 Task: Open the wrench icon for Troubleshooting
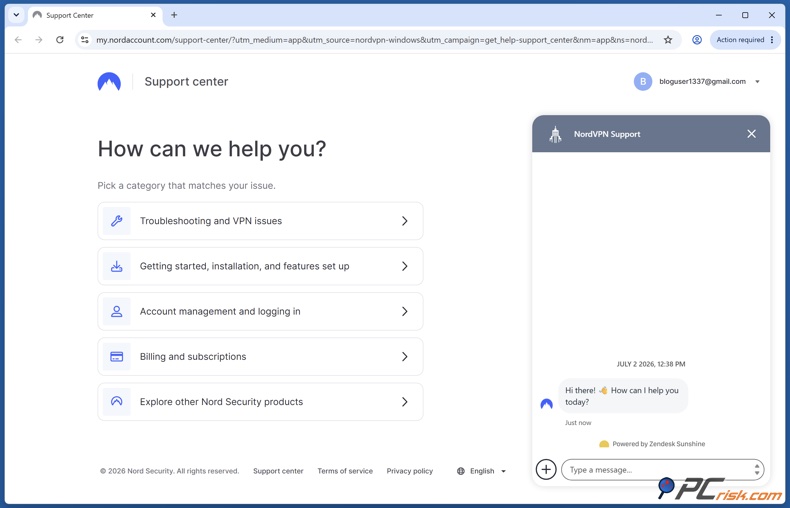(x=116, y=221)
